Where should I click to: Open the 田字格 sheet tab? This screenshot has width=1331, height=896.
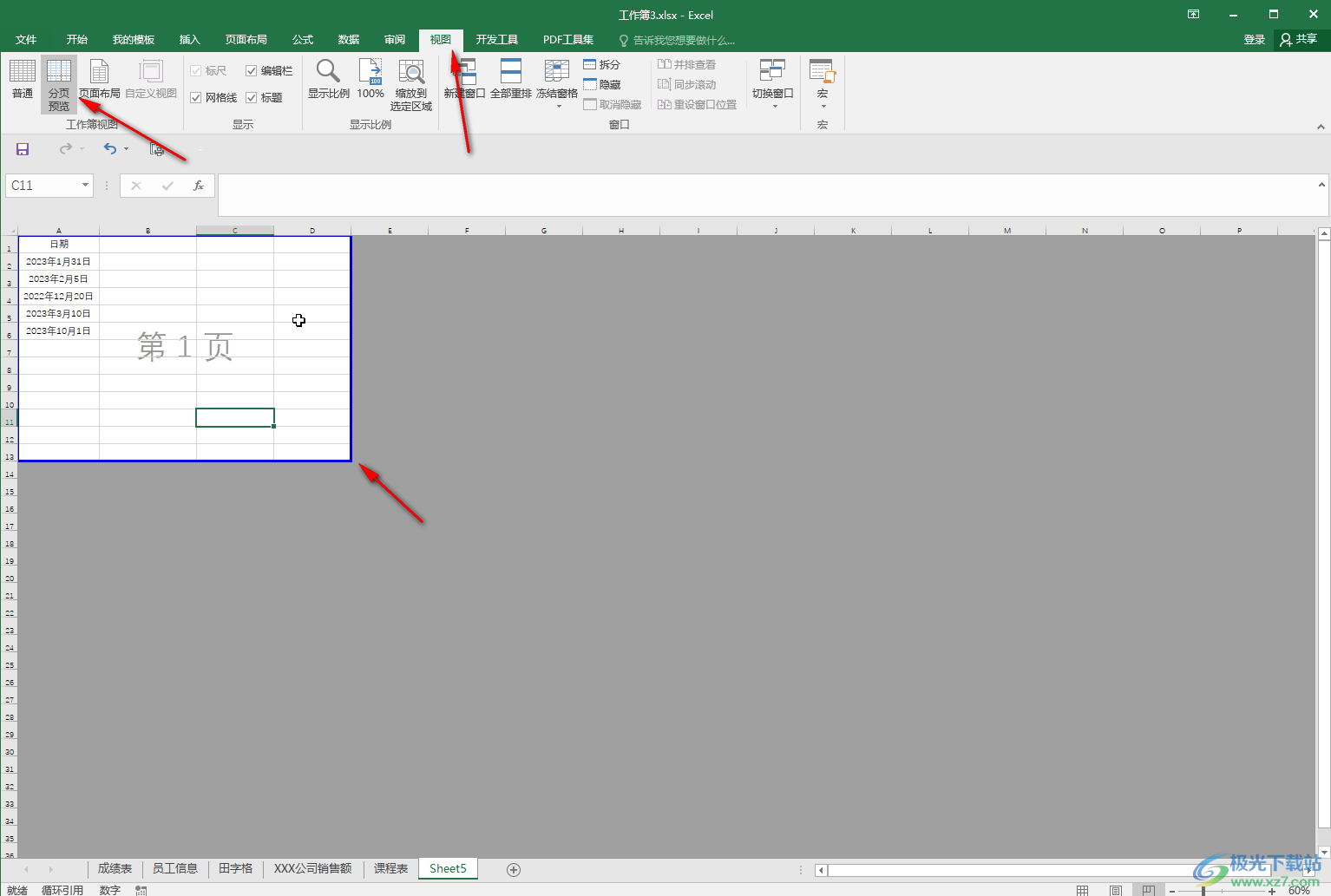pos(236,869)
